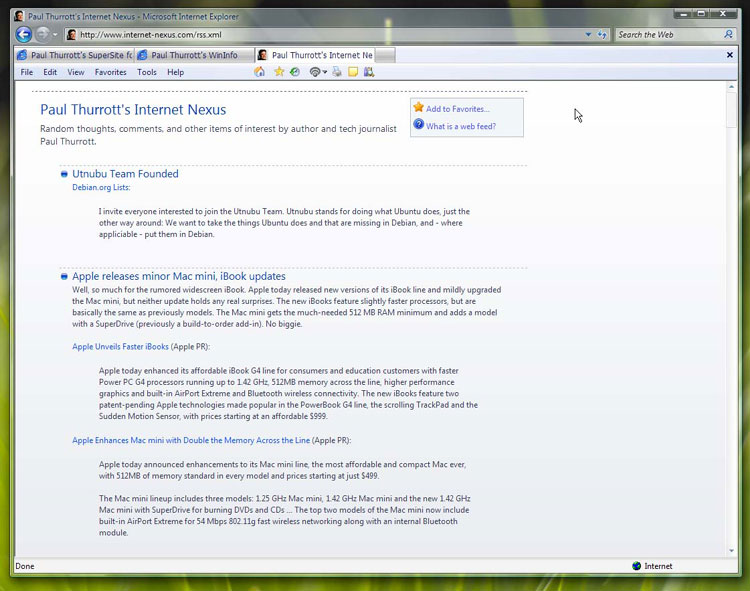Click the Research icon in toolbar
Viewport: 750px width, 591px height.
point(369,72)
